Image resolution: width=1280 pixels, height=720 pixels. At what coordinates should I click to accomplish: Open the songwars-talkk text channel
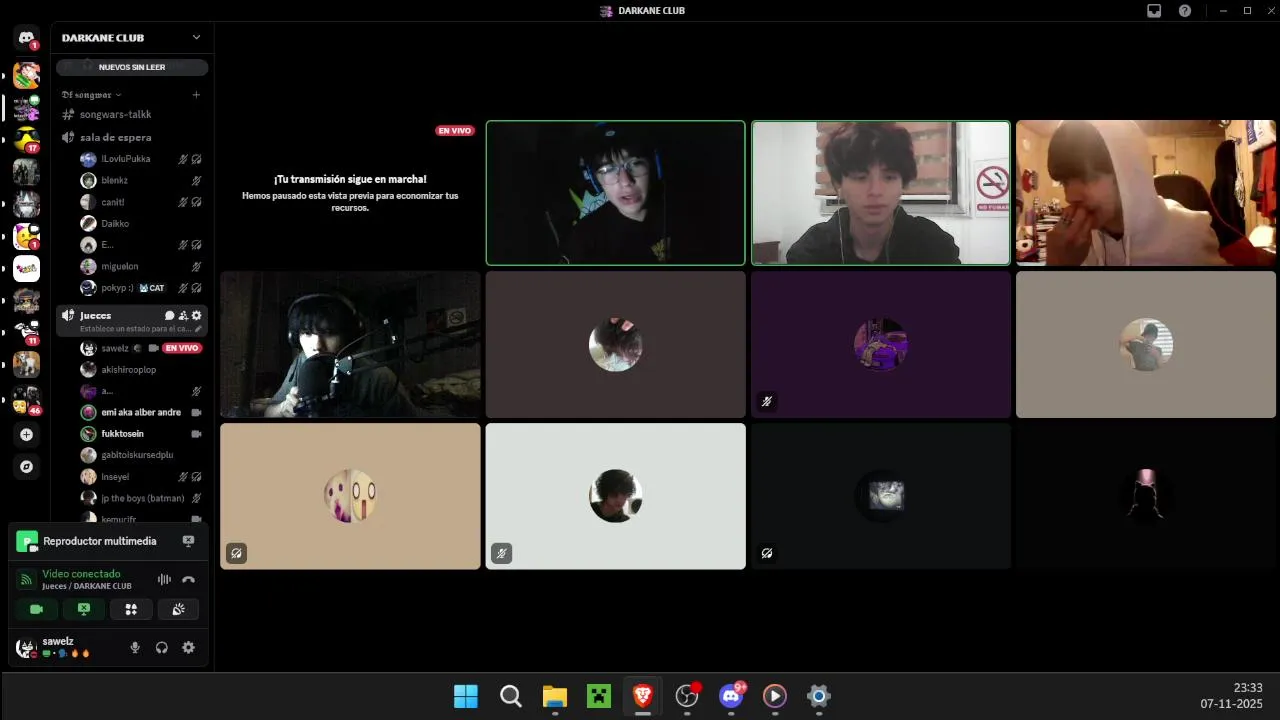pos(132,115)
